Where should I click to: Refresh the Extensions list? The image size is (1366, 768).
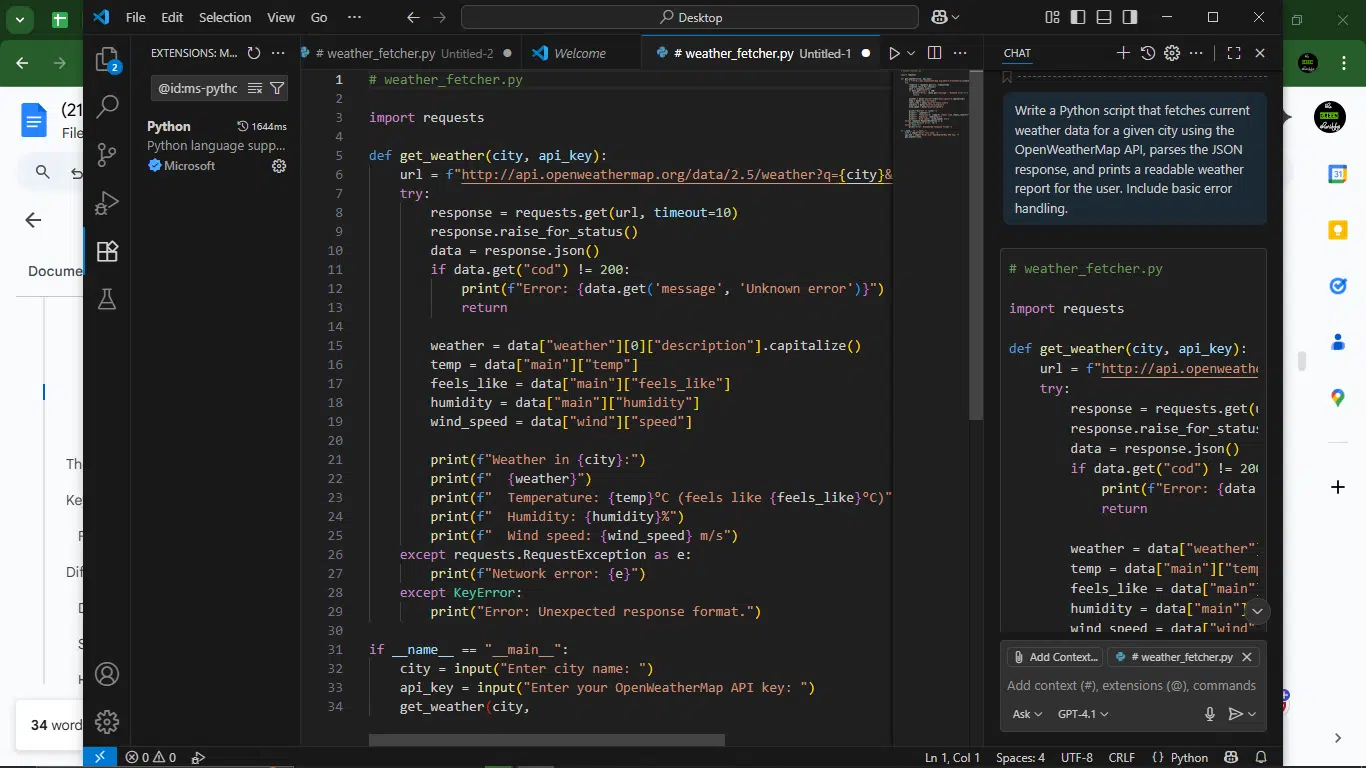click(254, 53)
